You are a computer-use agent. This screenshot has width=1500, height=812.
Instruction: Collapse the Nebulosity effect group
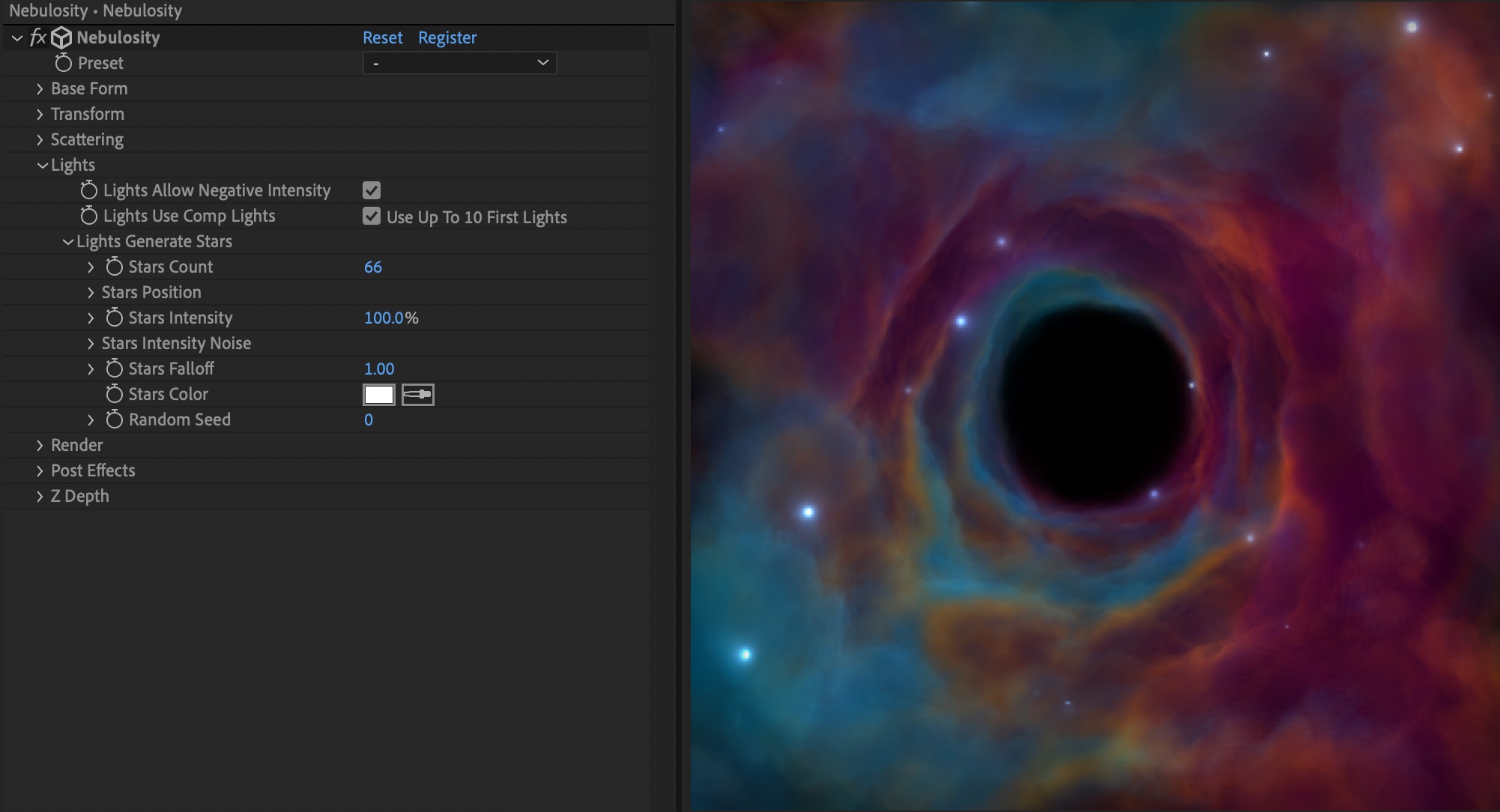(x=17, y=37)
